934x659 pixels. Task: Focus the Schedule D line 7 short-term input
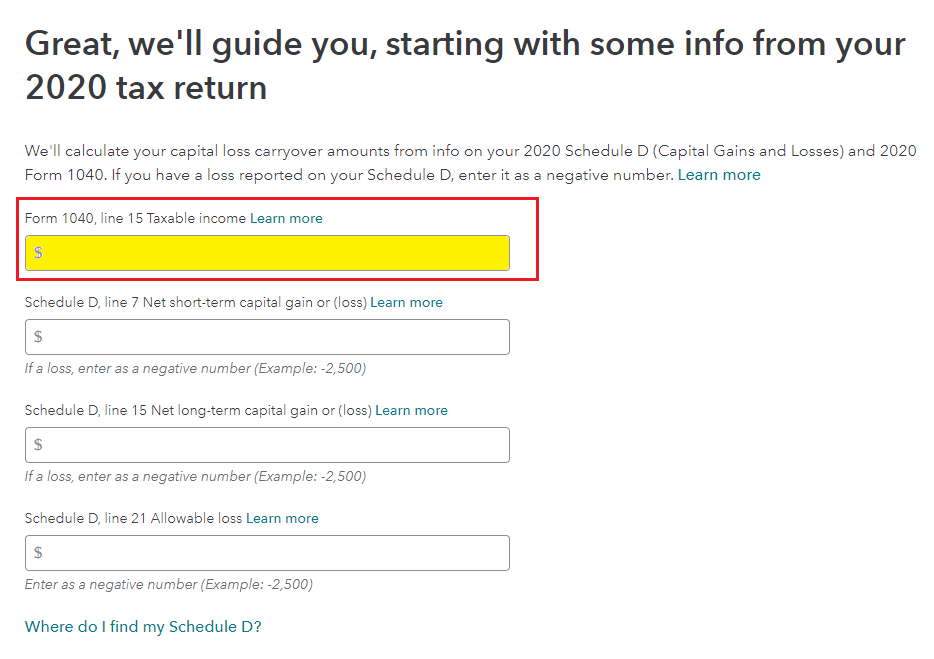pos(275,337)
